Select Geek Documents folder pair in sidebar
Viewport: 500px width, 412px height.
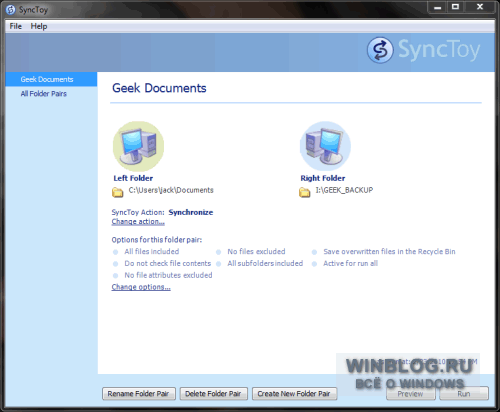point(51,79)
